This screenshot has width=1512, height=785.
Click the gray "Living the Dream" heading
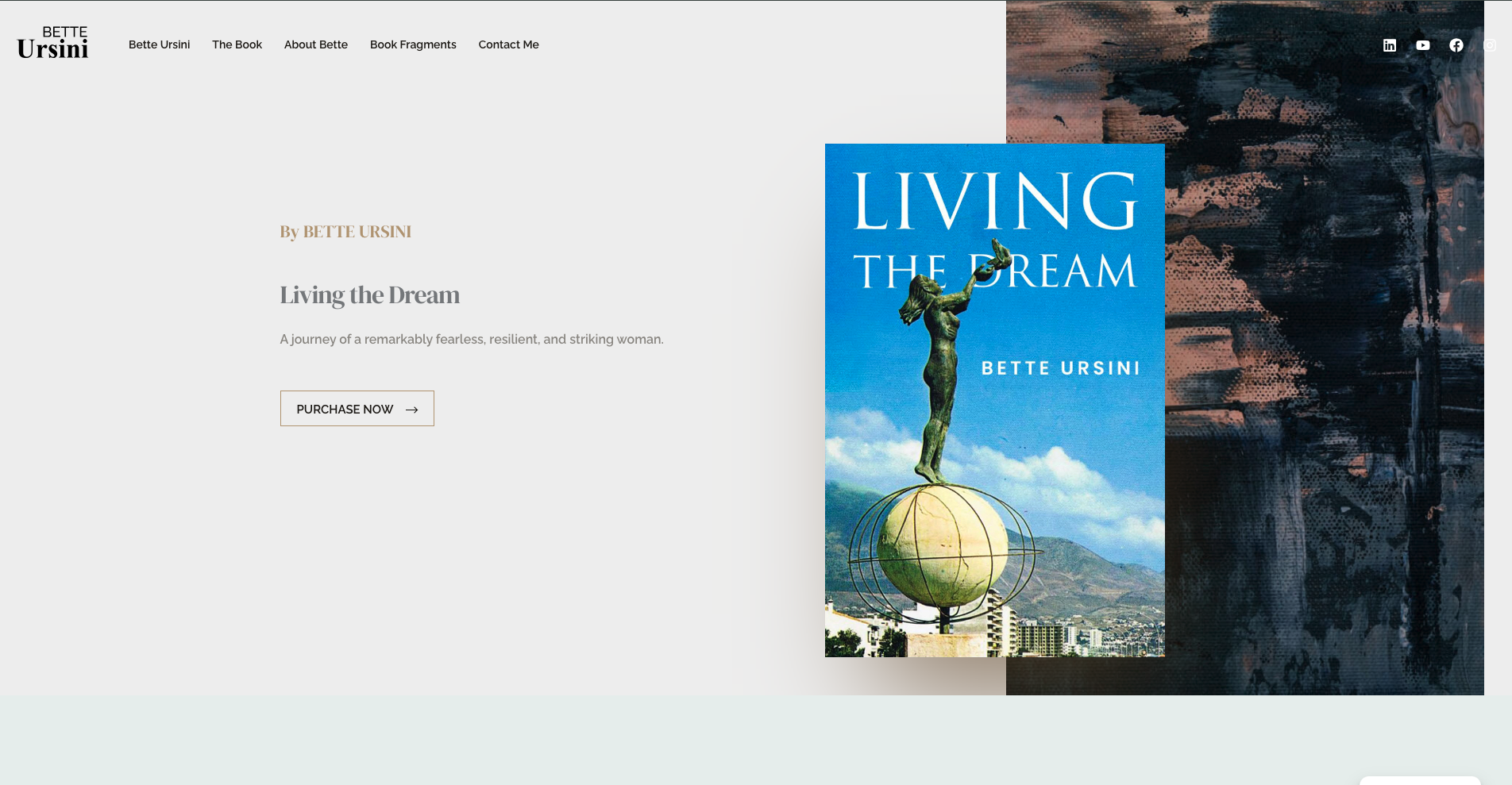(369, 295)
